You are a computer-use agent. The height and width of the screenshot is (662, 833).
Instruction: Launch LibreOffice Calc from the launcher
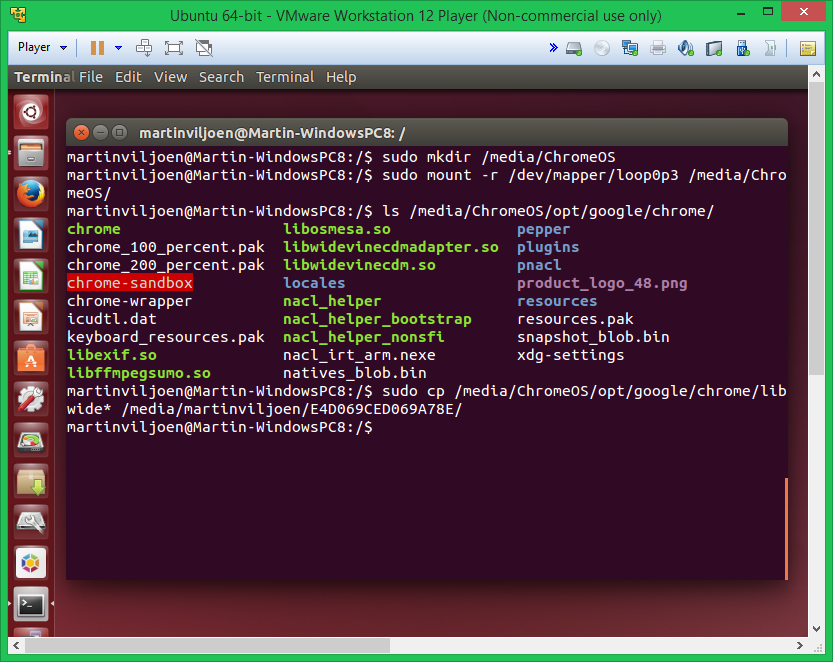[31, 276]
